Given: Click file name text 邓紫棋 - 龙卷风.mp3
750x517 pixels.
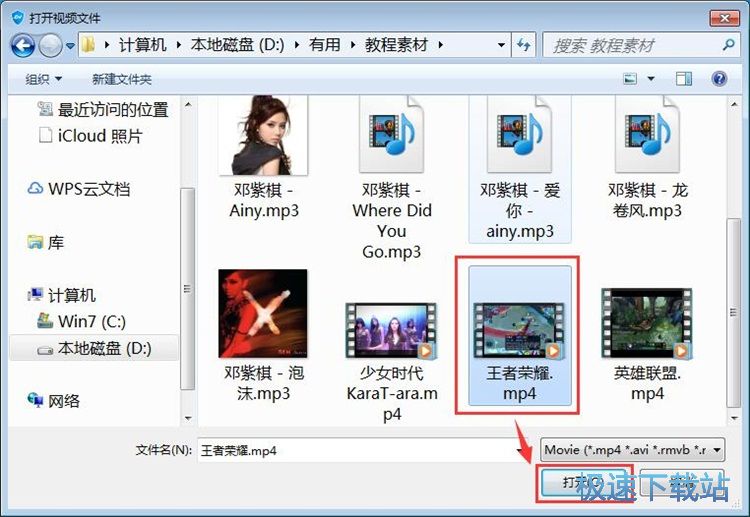Looking at the screenshot, I should point(647,200).
